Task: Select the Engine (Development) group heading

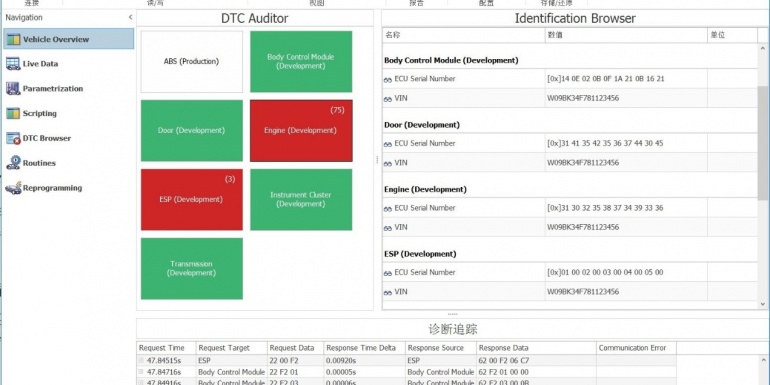Action: (425, 189)
